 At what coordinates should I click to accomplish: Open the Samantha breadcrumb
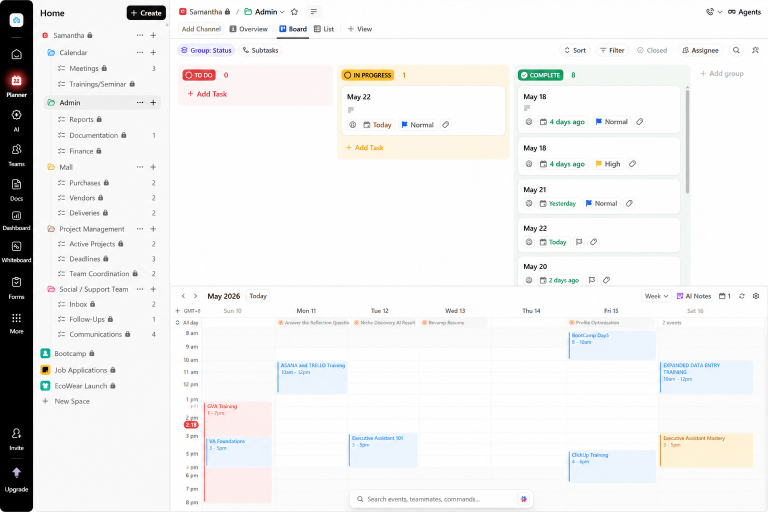click(x=205, y=12)
